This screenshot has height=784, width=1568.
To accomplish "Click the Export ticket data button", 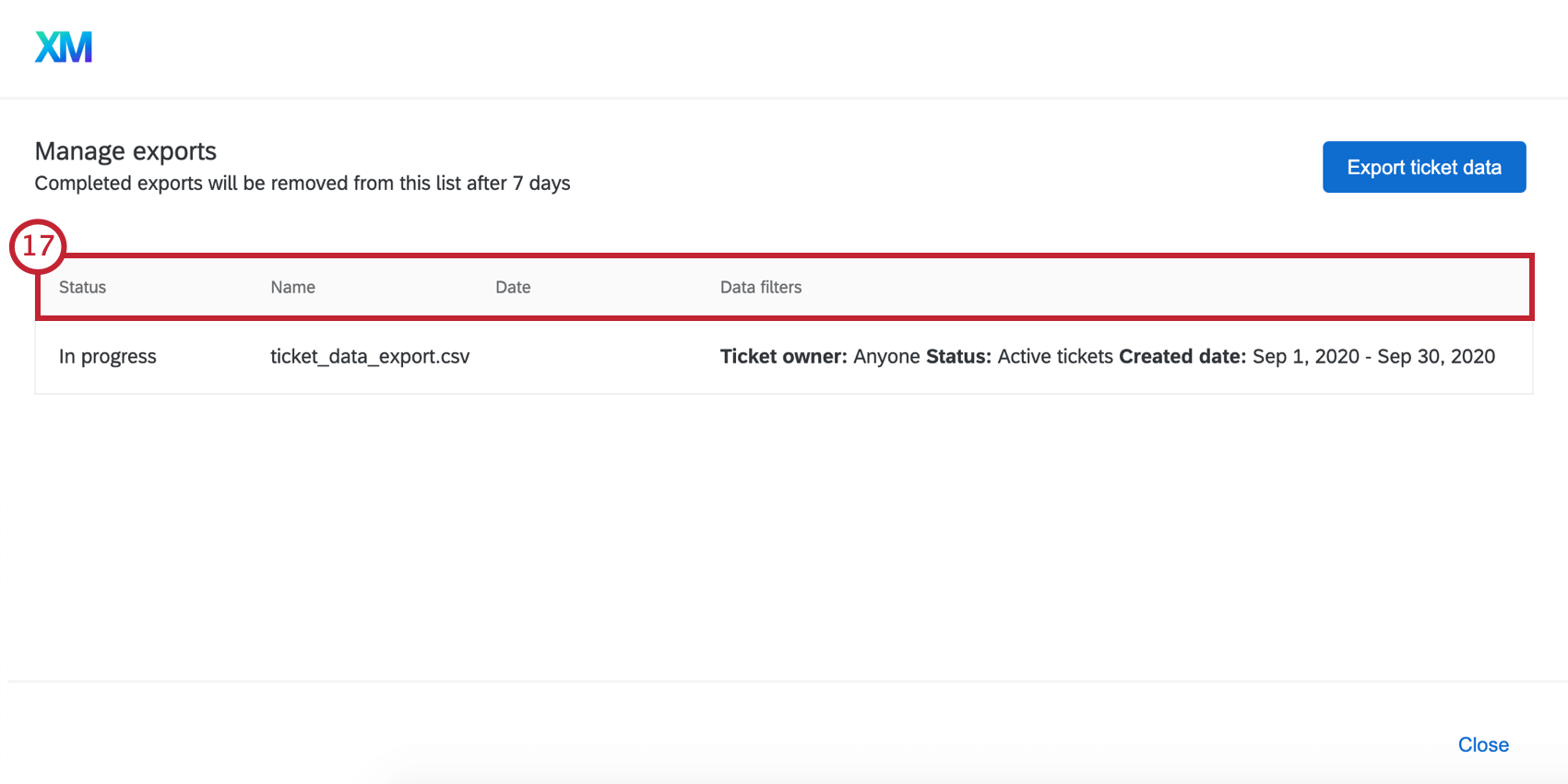I will [1423, 167].
